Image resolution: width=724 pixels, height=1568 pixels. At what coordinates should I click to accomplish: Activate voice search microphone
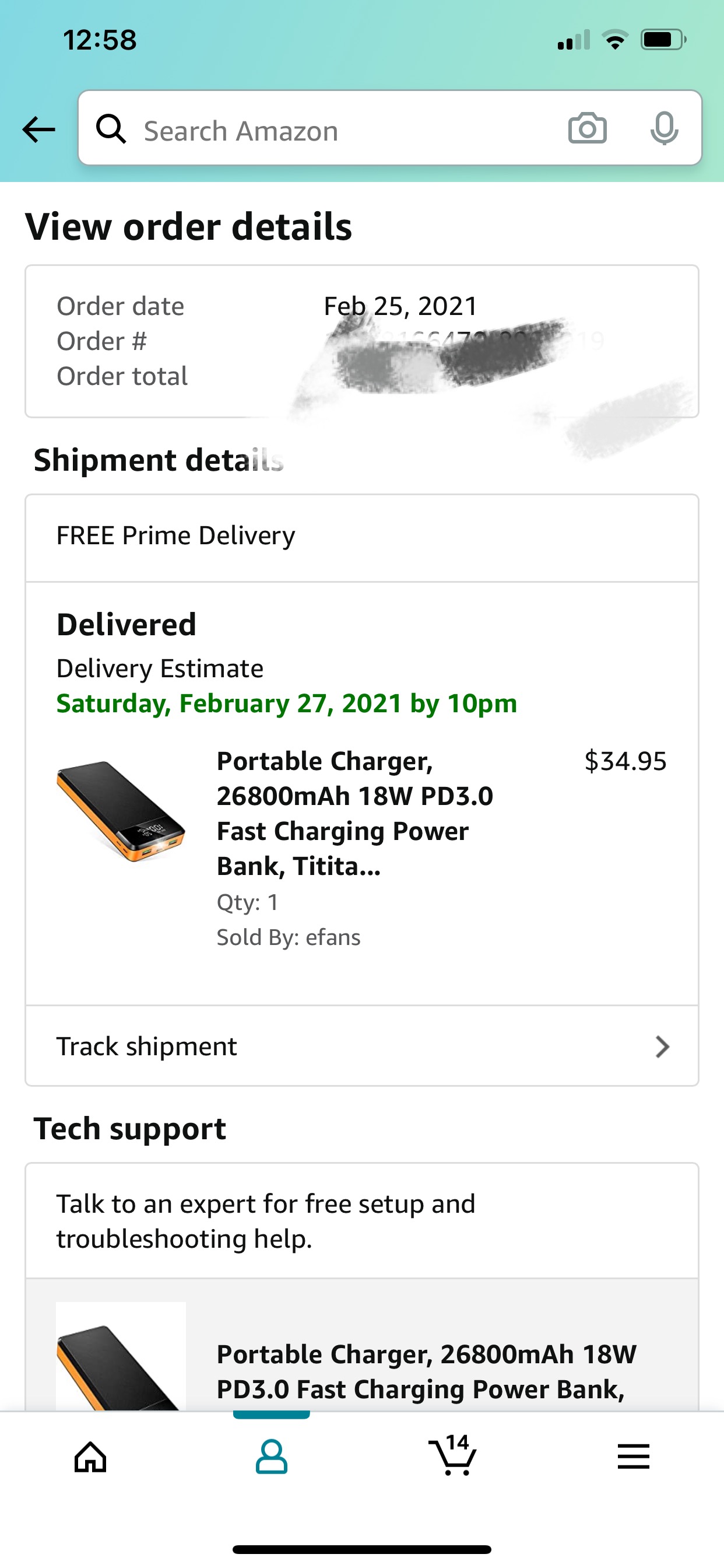(664, 128)
